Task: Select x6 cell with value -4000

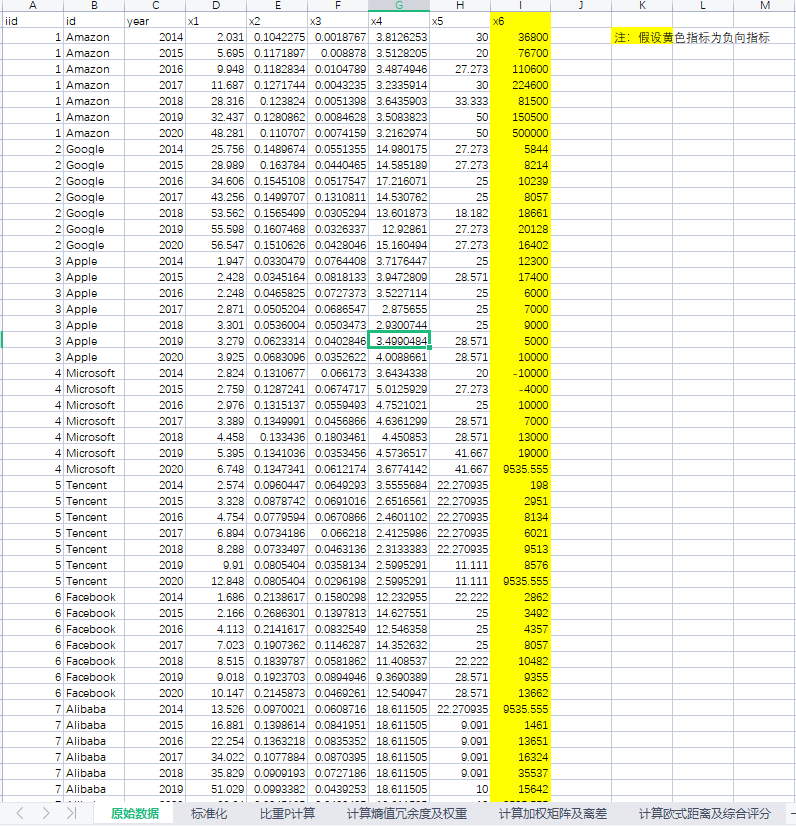Action: (520, 389)
